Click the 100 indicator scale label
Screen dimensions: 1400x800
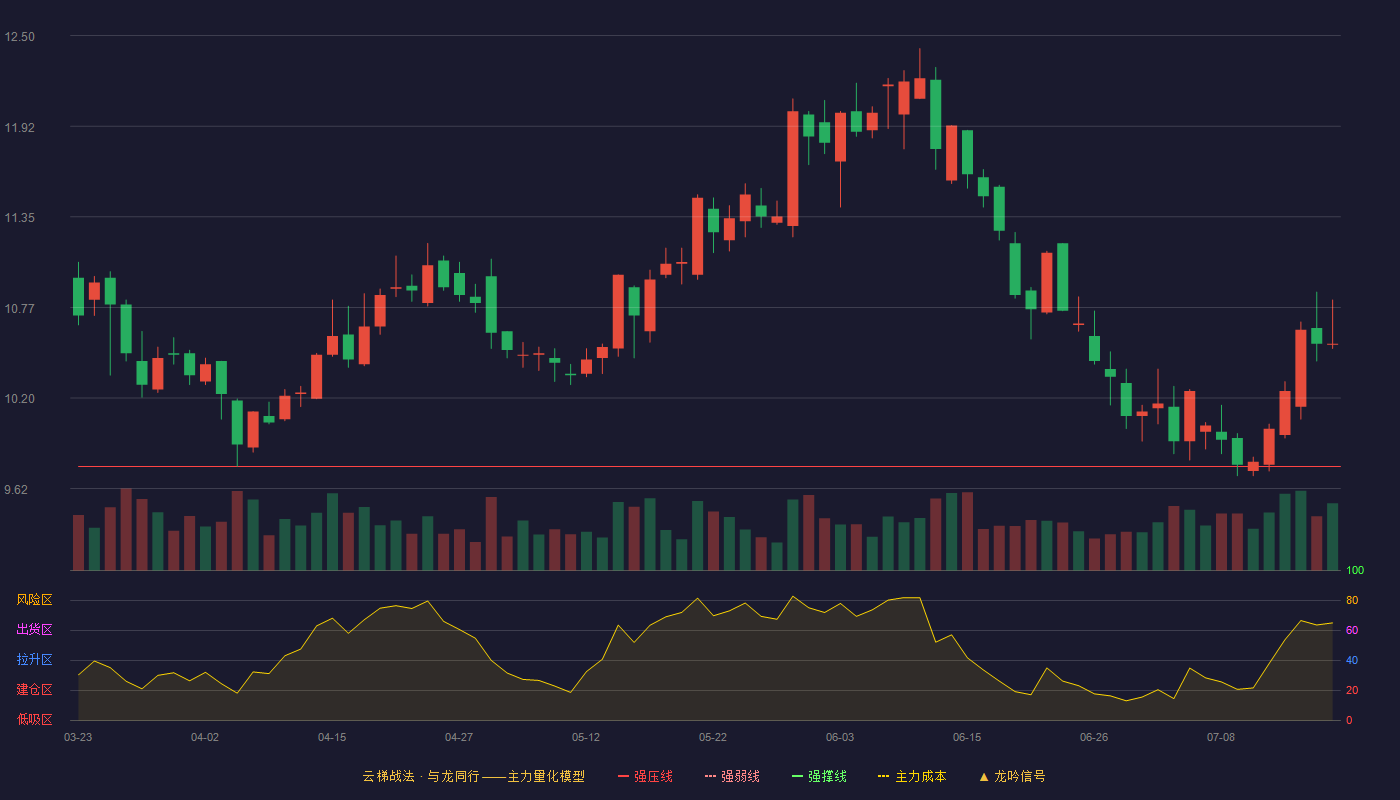click(1355, 571)
